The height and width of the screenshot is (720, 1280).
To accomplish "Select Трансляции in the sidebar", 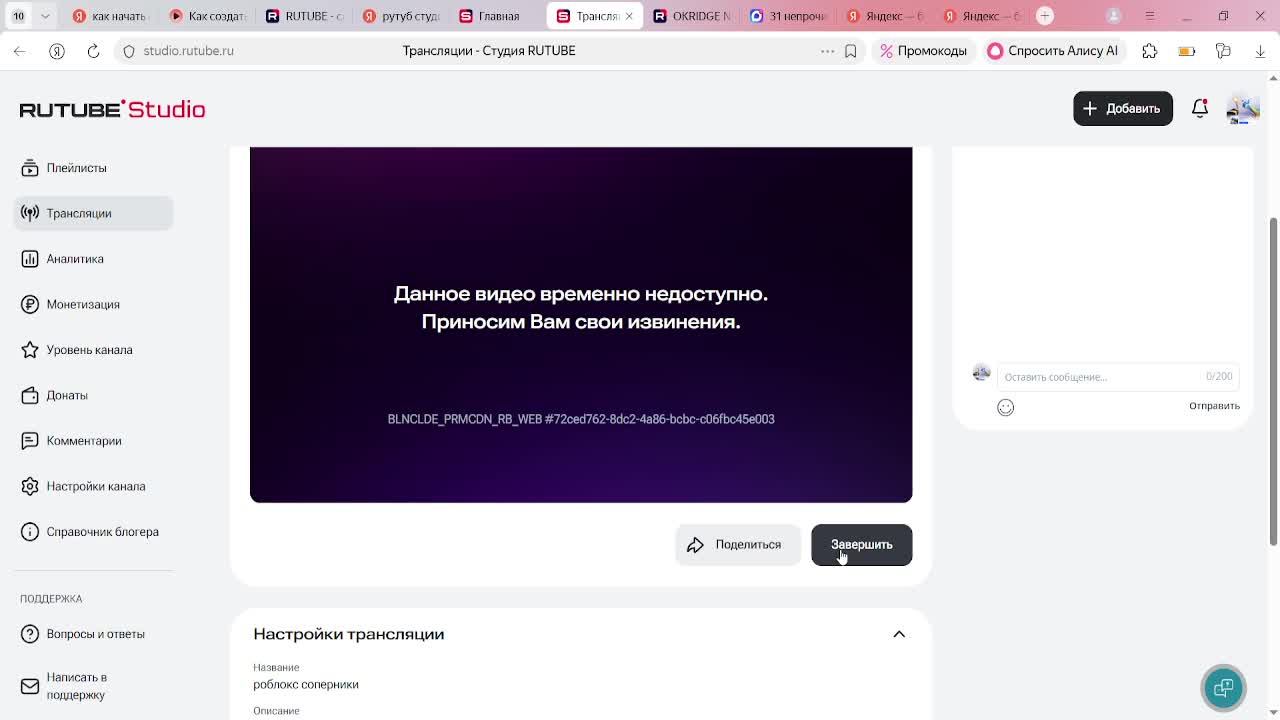I will tap(93, 213).
